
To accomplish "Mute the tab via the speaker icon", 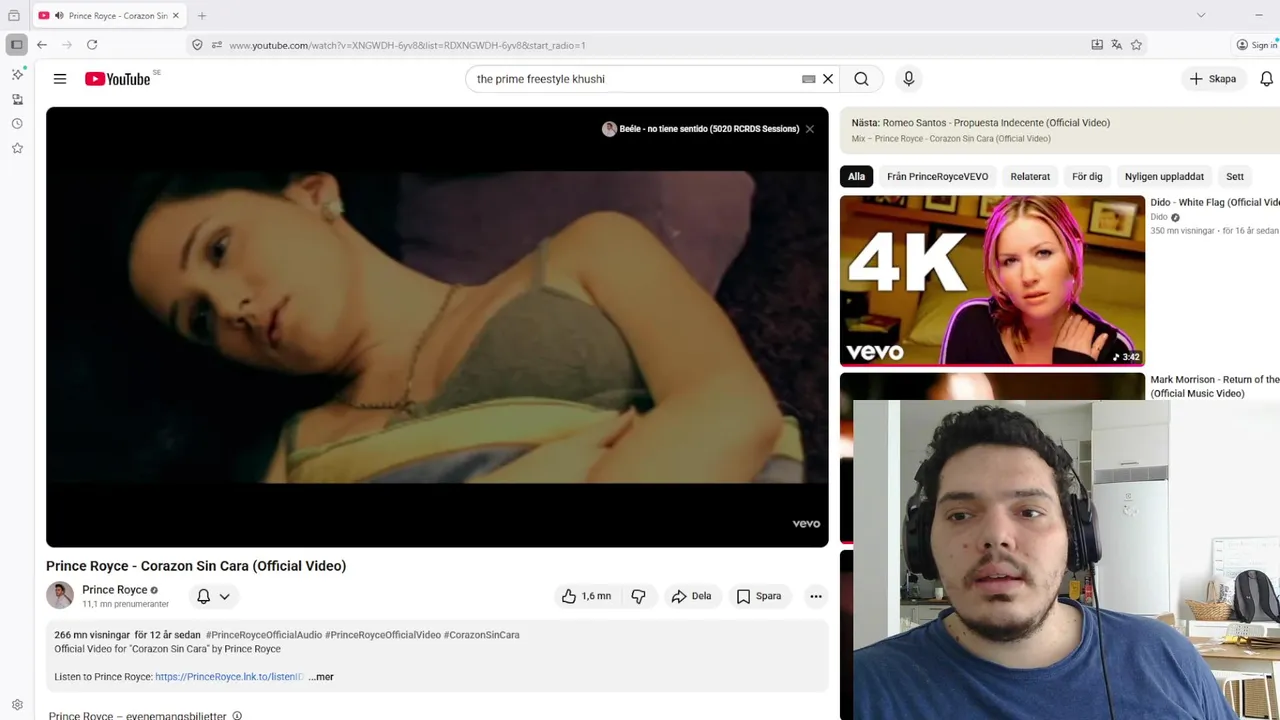I will [x=59, y=16].
